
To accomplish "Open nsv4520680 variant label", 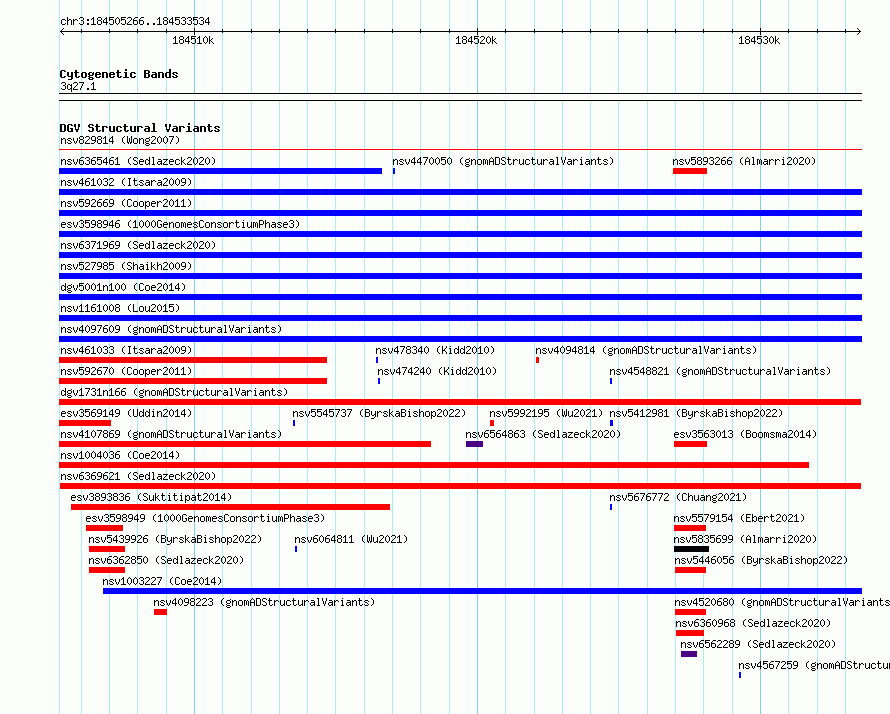I will pyautogui.click(x=782, y=602).
